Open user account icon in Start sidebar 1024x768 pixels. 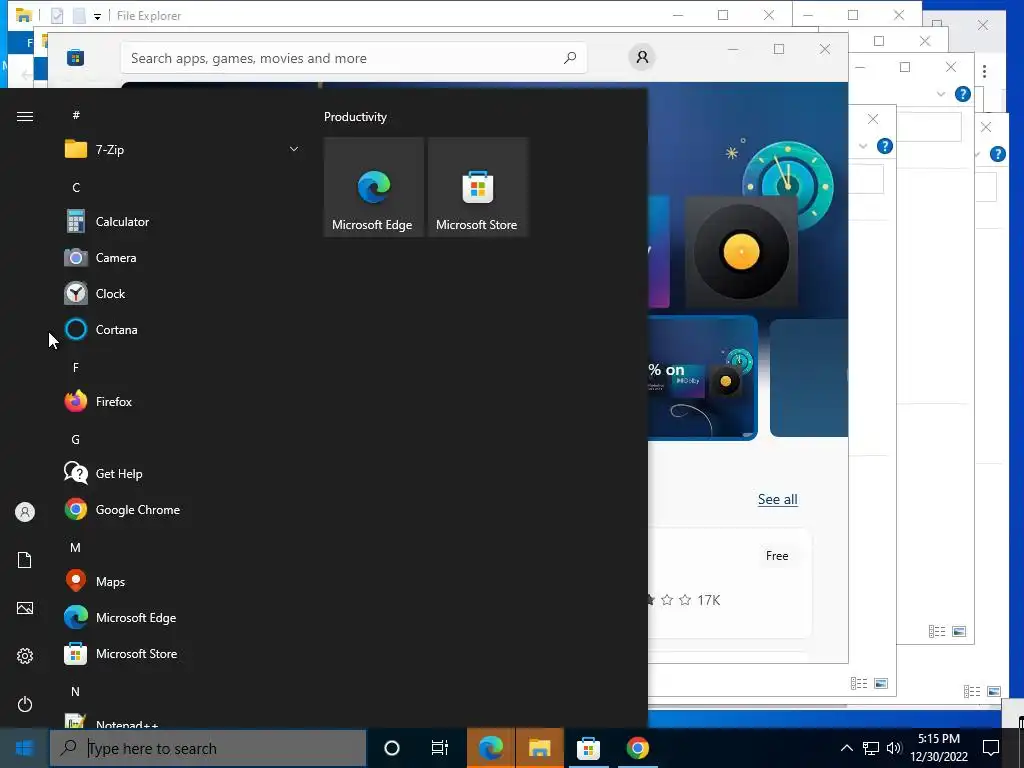tap(25, 512)
